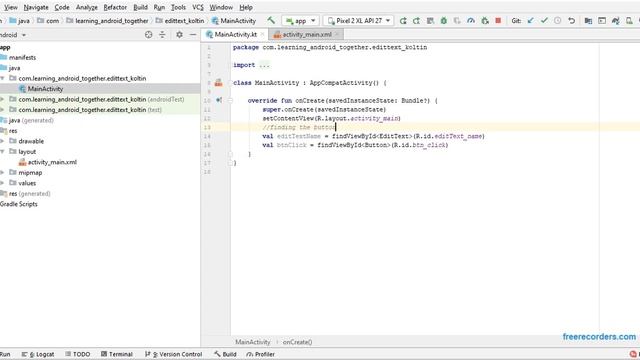Click the Git Show History clock icon
This screenshot has height=360, width=640.
pyautogui.click(x=558, y=20)
